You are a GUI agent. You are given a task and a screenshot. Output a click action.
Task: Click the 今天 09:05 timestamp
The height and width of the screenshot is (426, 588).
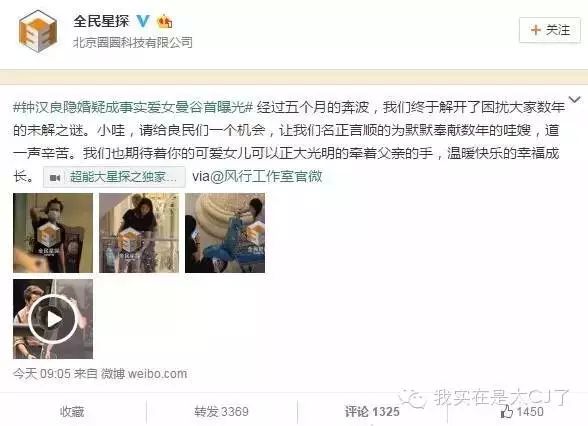click(x=42, y=374)
